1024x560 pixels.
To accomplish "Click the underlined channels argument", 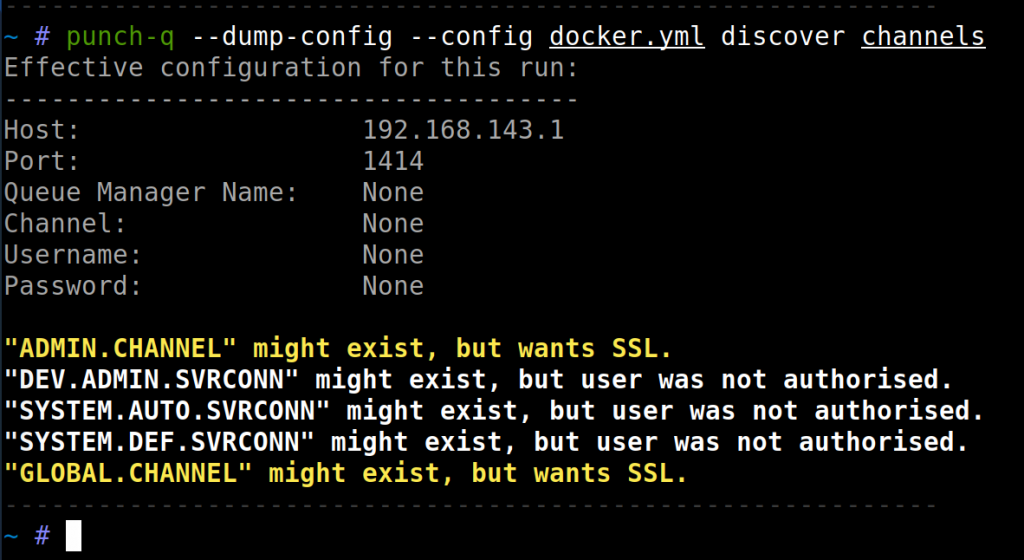I will [x=923, y=37].
